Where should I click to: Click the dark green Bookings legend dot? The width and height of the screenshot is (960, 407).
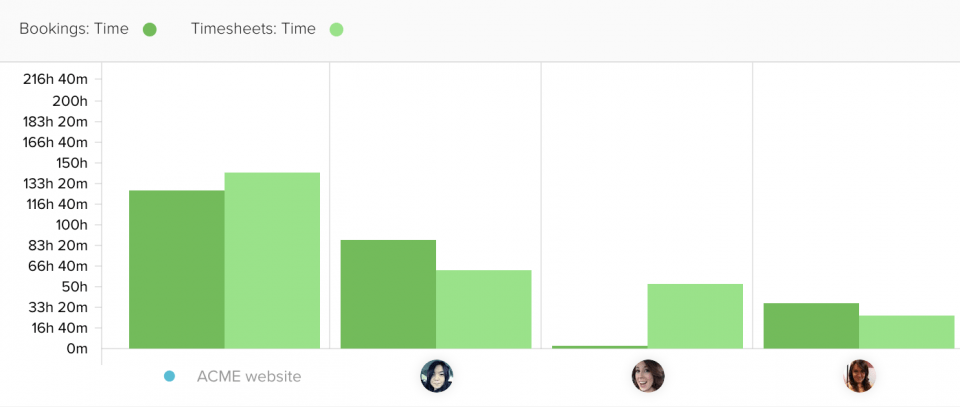coord(149,29)
